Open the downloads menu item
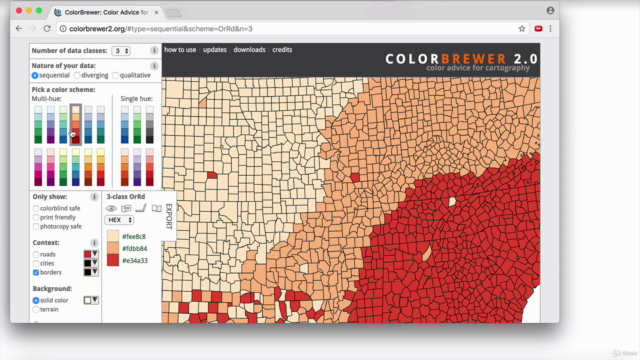This screenshot has width=640, height=360. pos(249,50)
